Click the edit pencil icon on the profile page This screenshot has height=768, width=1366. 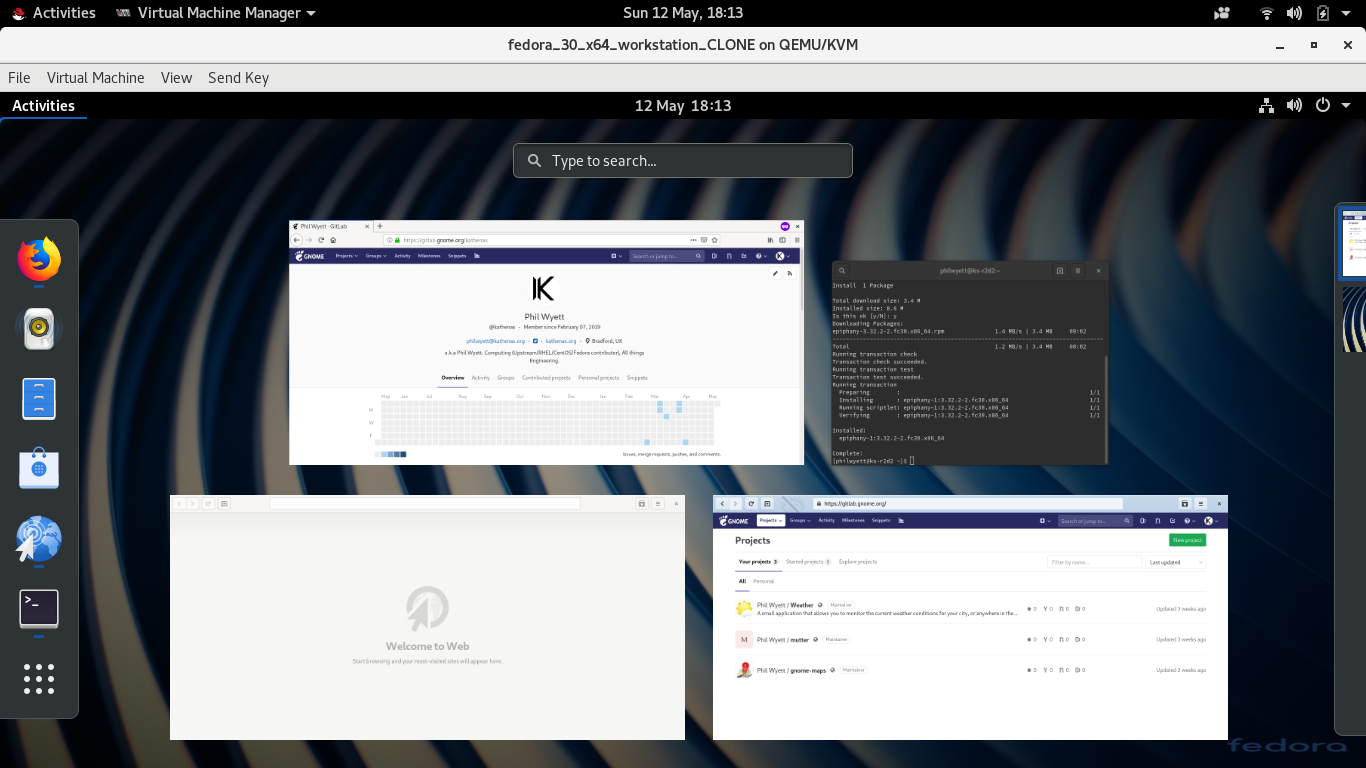tap(775, 273)
